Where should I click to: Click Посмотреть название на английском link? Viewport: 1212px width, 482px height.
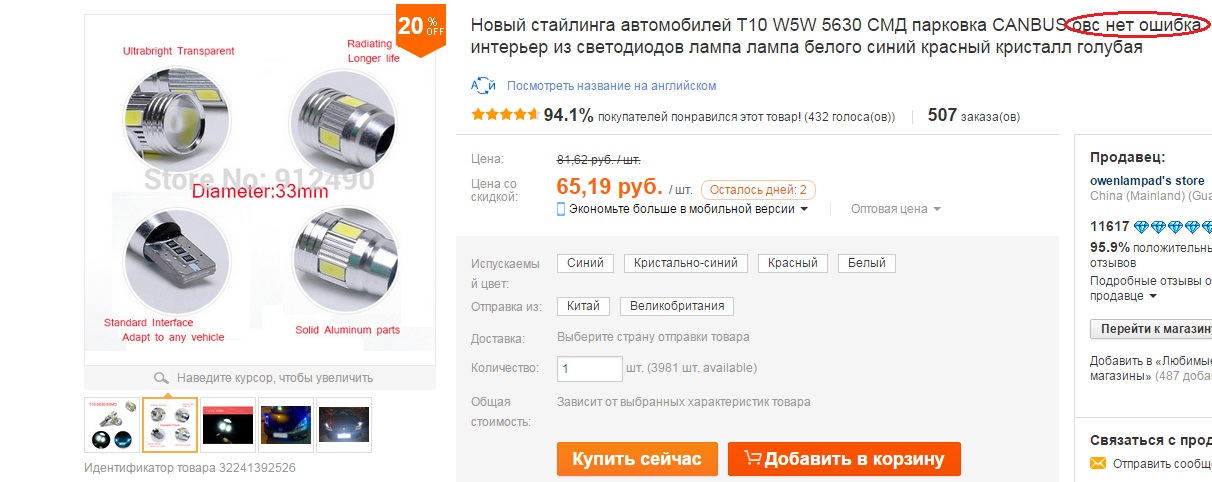point(611,86)
